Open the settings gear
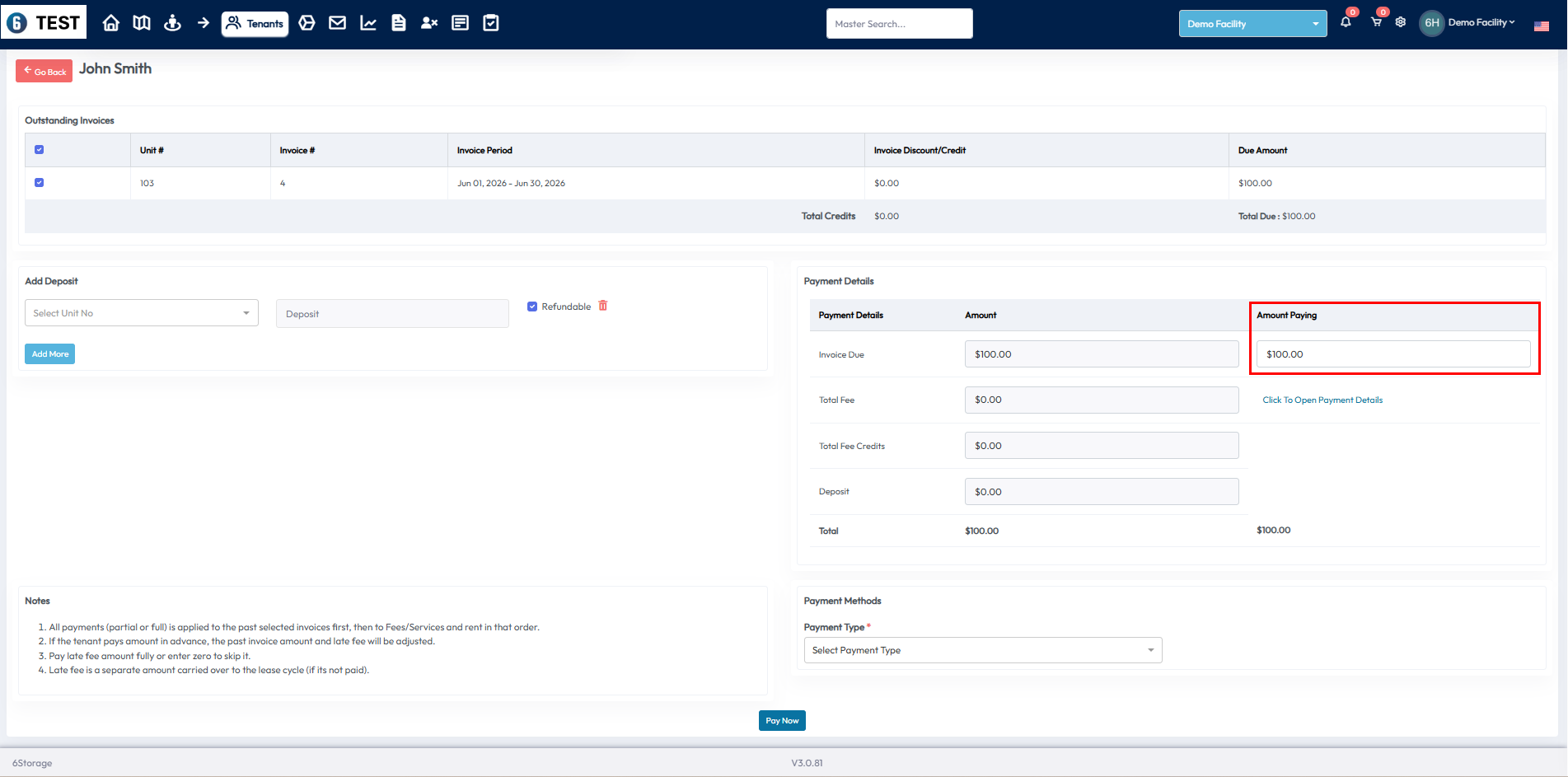 [x=1401, y=22]
